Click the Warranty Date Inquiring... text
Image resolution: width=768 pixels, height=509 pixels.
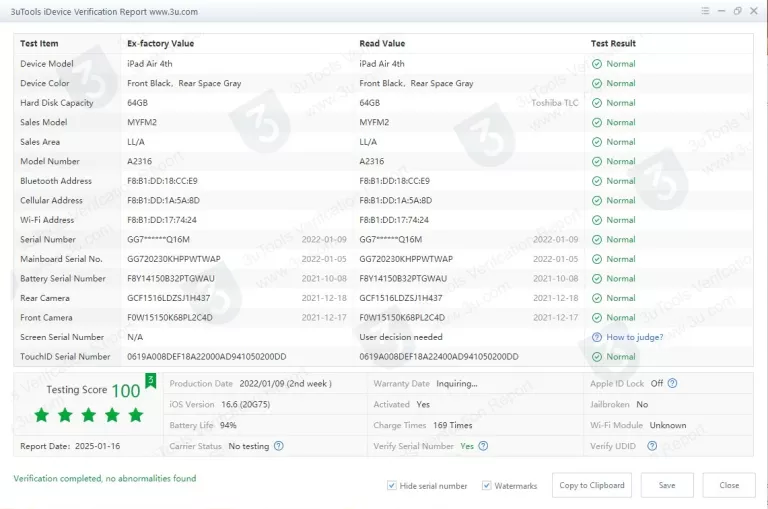click(x=456, y=384)
